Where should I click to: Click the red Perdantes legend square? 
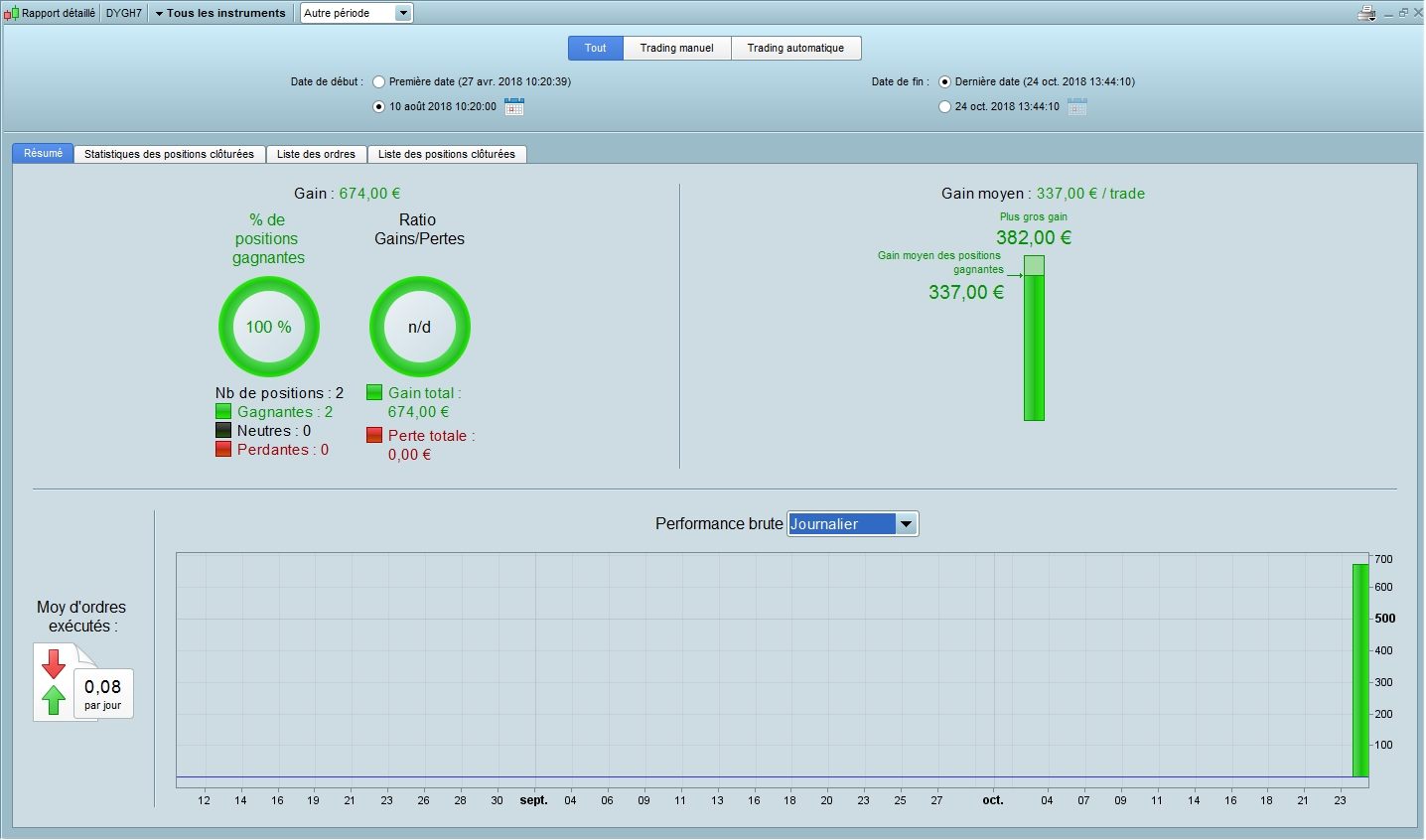tap(223, 450)
